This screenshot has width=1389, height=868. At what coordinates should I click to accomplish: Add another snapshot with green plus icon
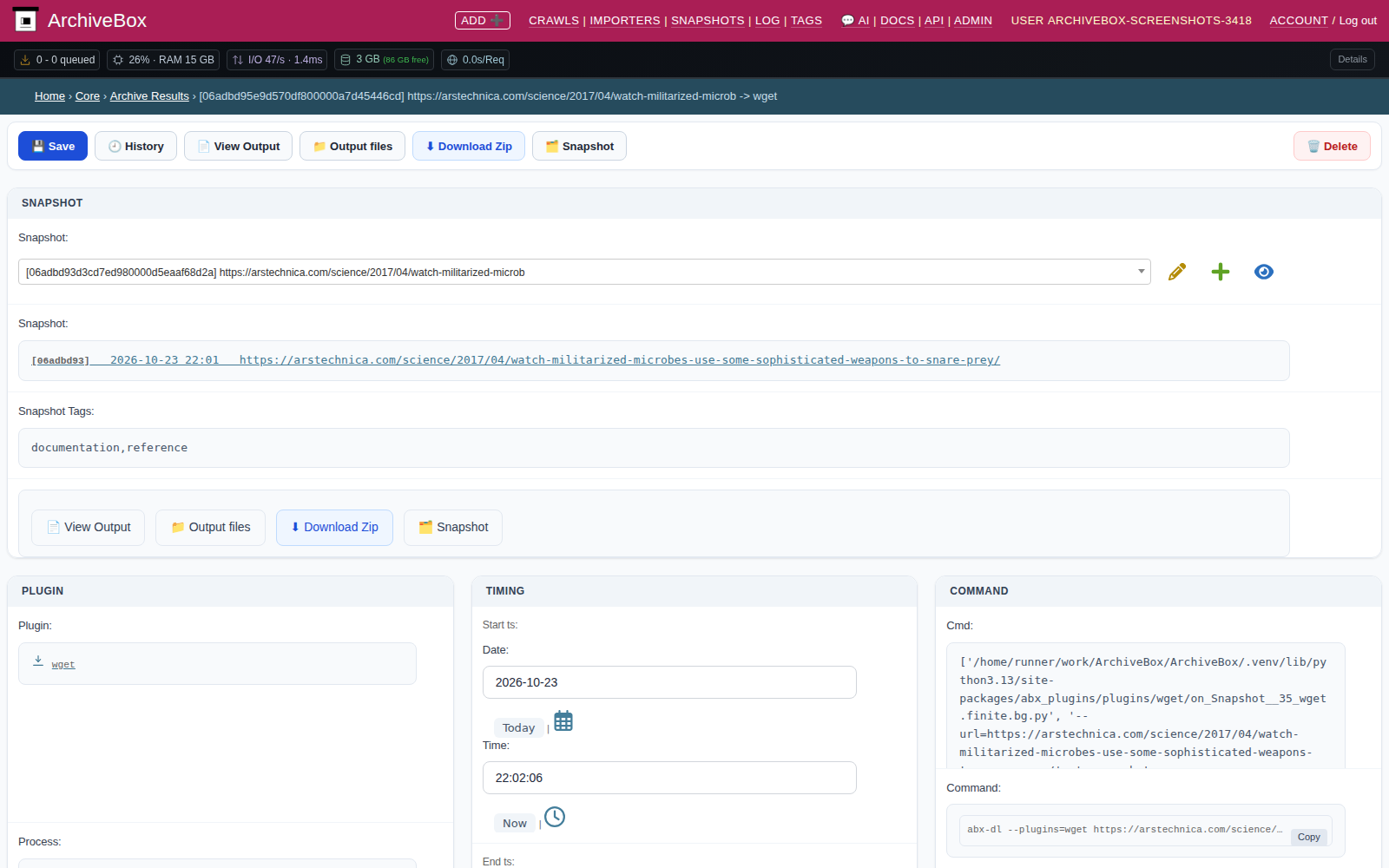(x=1221, y=272)
